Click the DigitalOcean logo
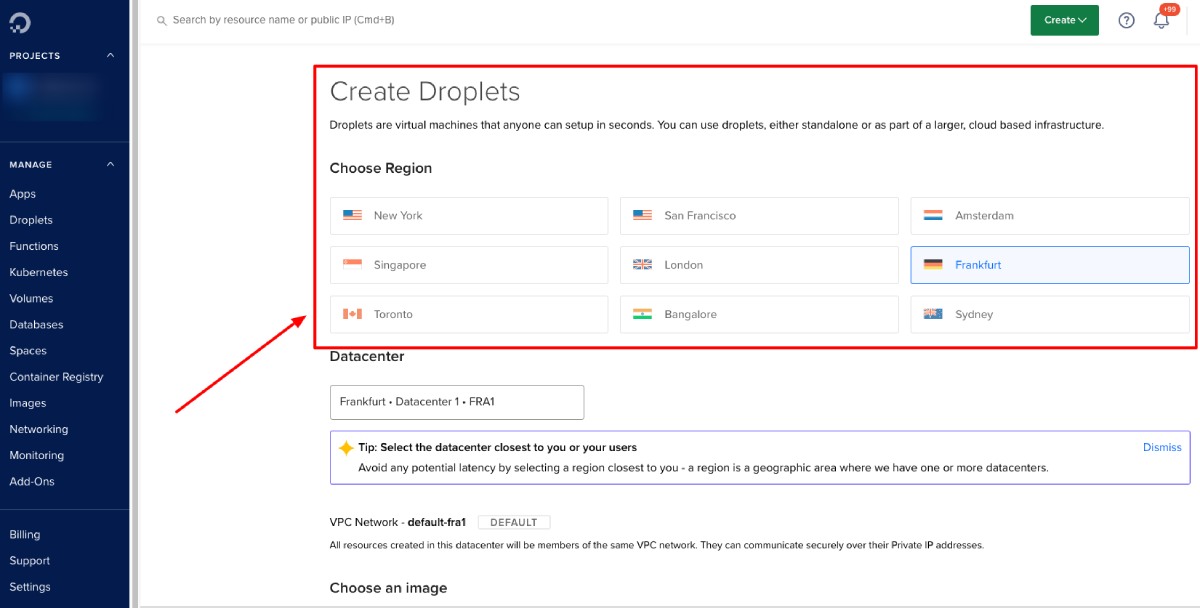This screenshot has height=608, width=1200. click(x=20, y=20)
